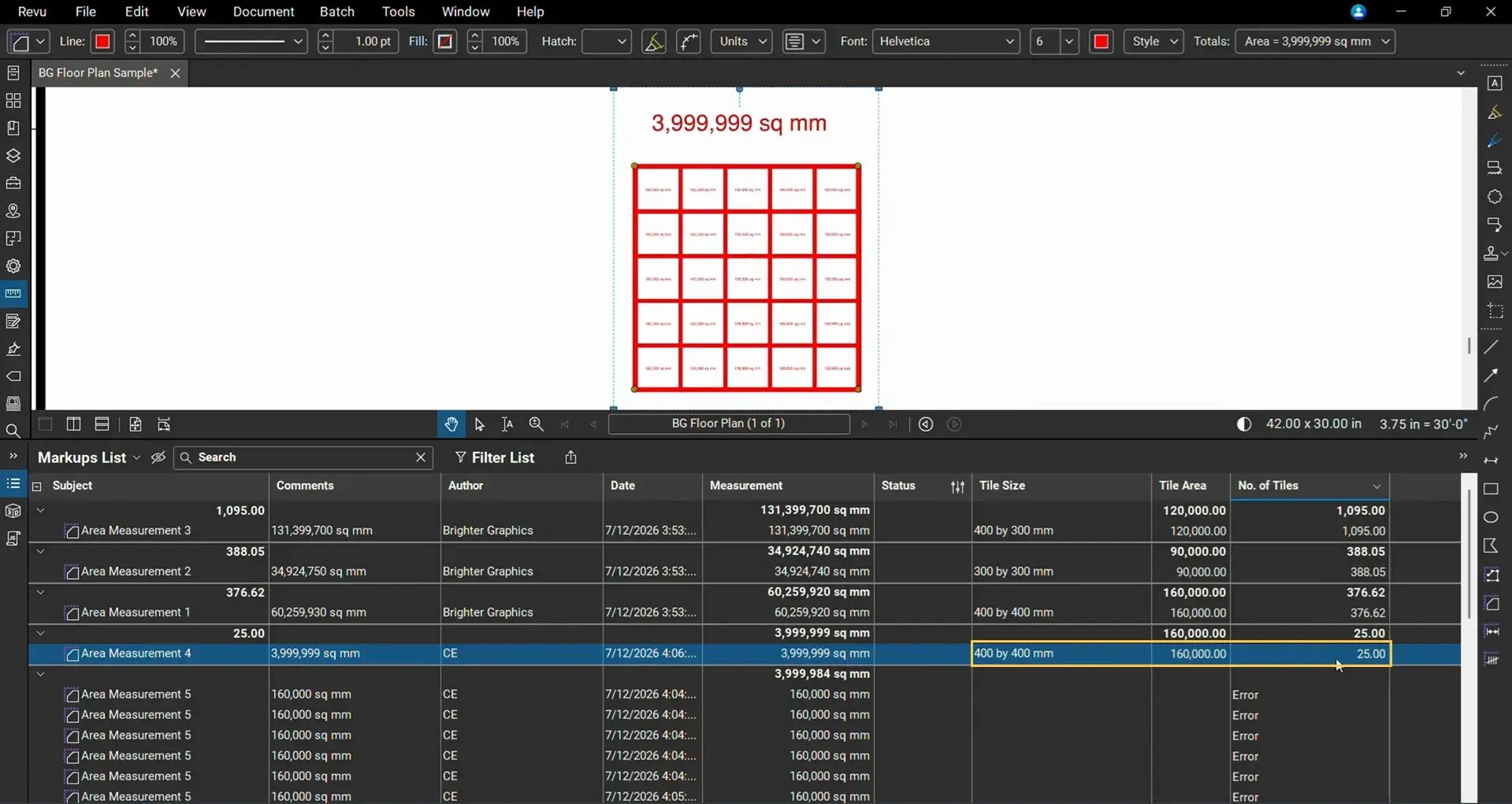
Task: Open the Signatures pen panel
Action: tap(13, 349)
